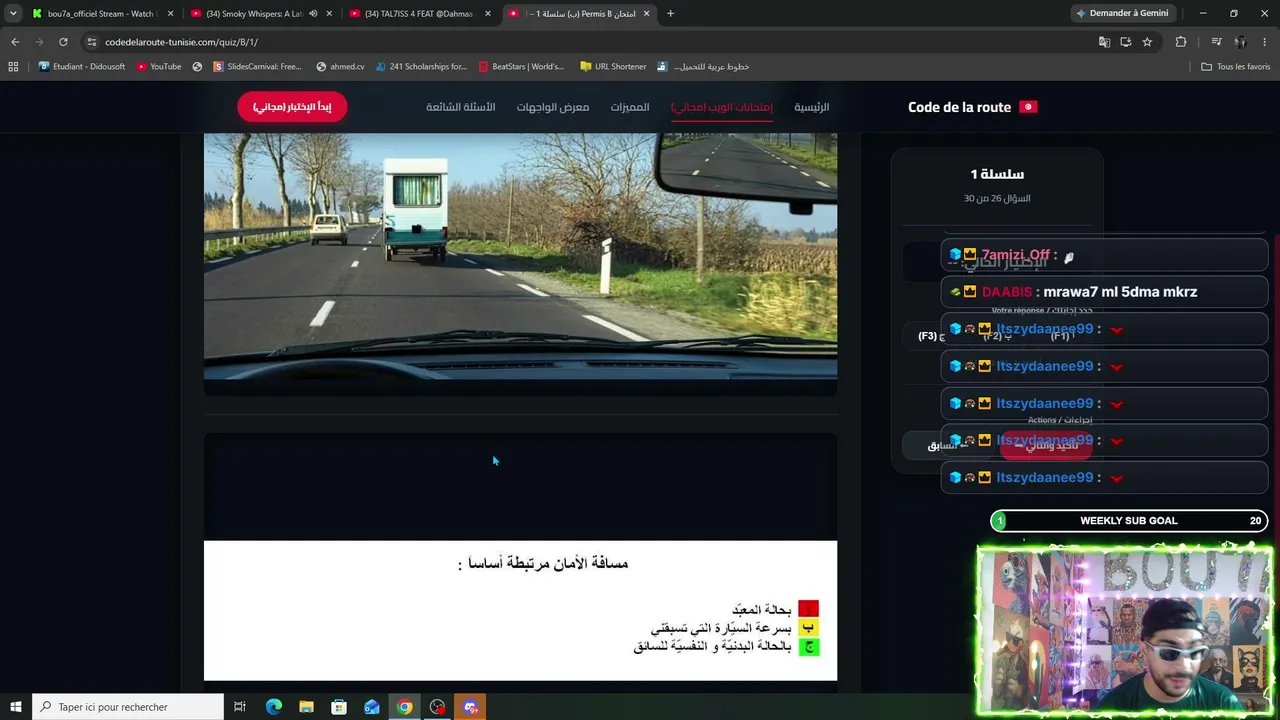The width and height of the screenshot is (1280, 720).
Task: Click the answer text بحالة المعبّد
Action: click(761, 609)
